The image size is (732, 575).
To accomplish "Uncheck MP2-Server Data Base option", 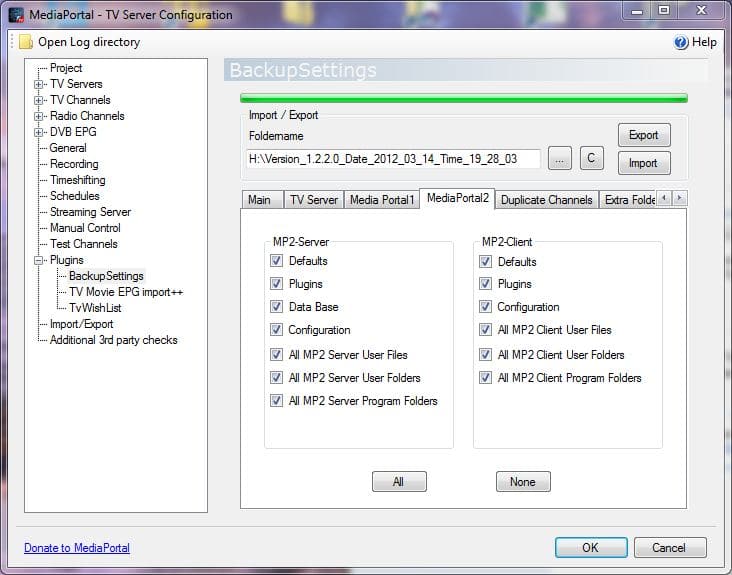I will click(276, 307).
